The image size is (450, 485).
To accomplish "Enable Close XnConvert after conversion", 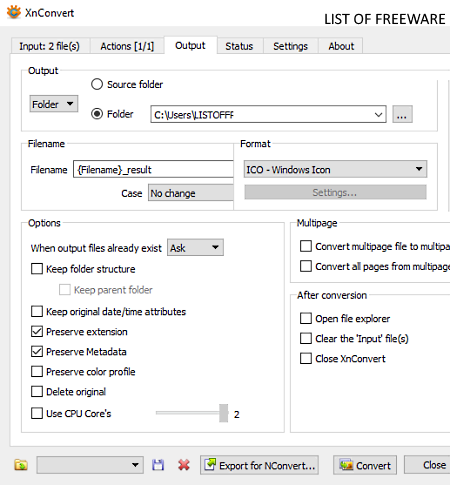I will [x=306, y=358].
